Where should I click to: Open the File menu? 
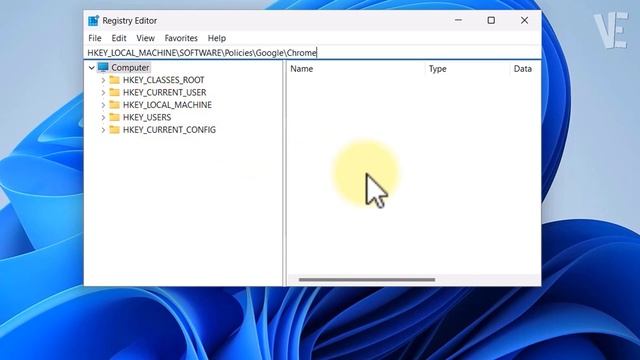tap(95, 38)
